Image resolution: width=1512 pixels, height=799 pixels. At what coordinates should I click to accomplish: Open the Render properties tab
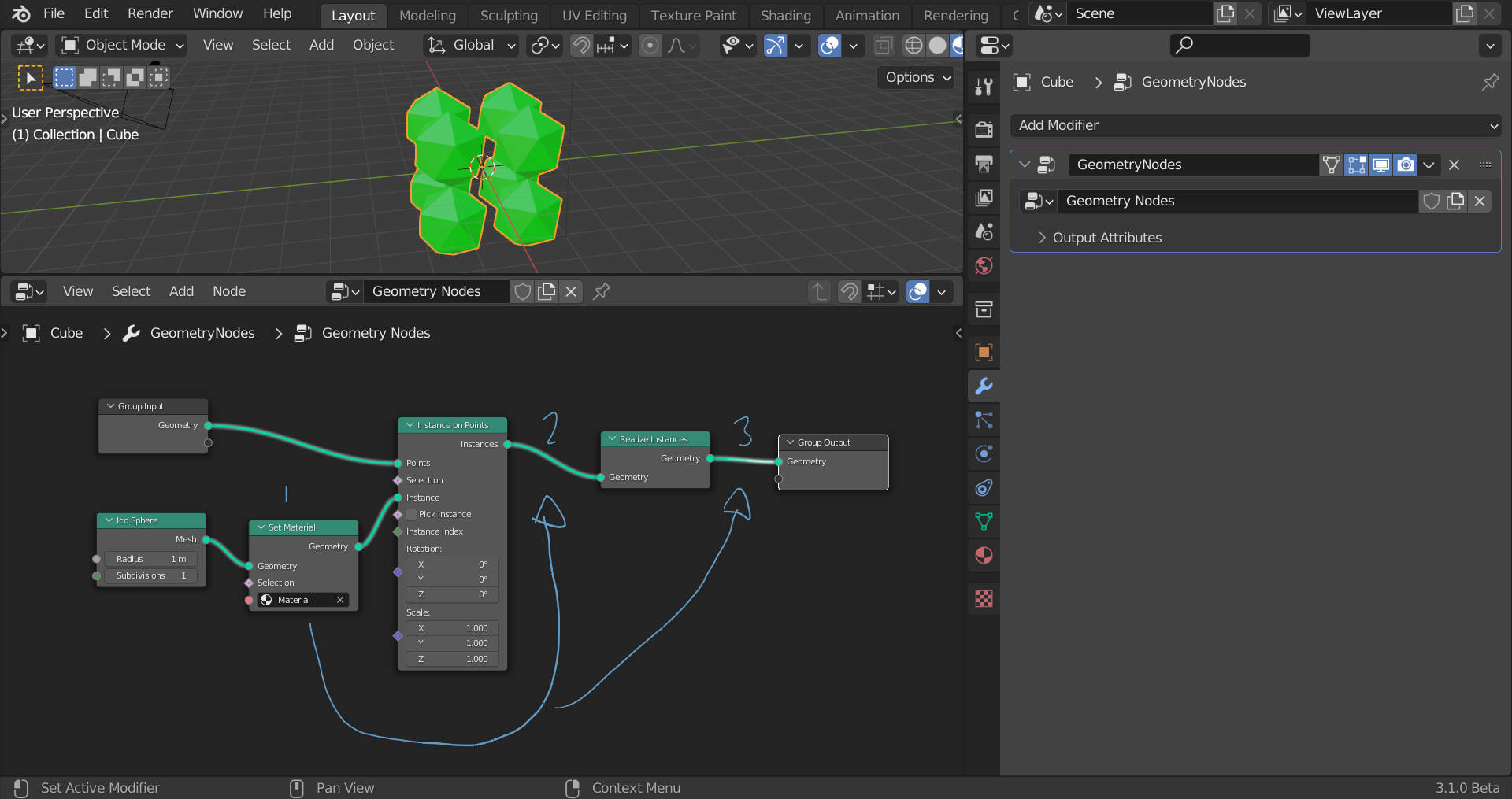983,129
